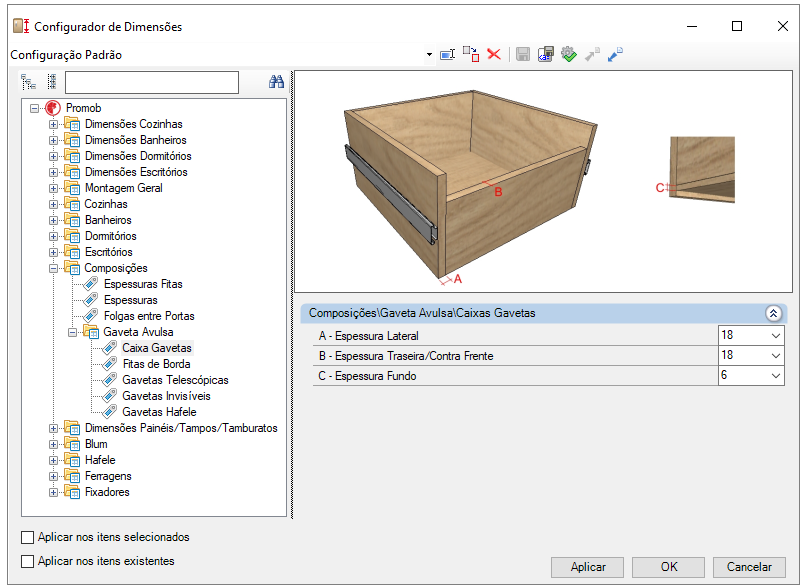Click the Fixadores folder icon
The width and height of the screenshot is (809, 588).
(72, 492)
